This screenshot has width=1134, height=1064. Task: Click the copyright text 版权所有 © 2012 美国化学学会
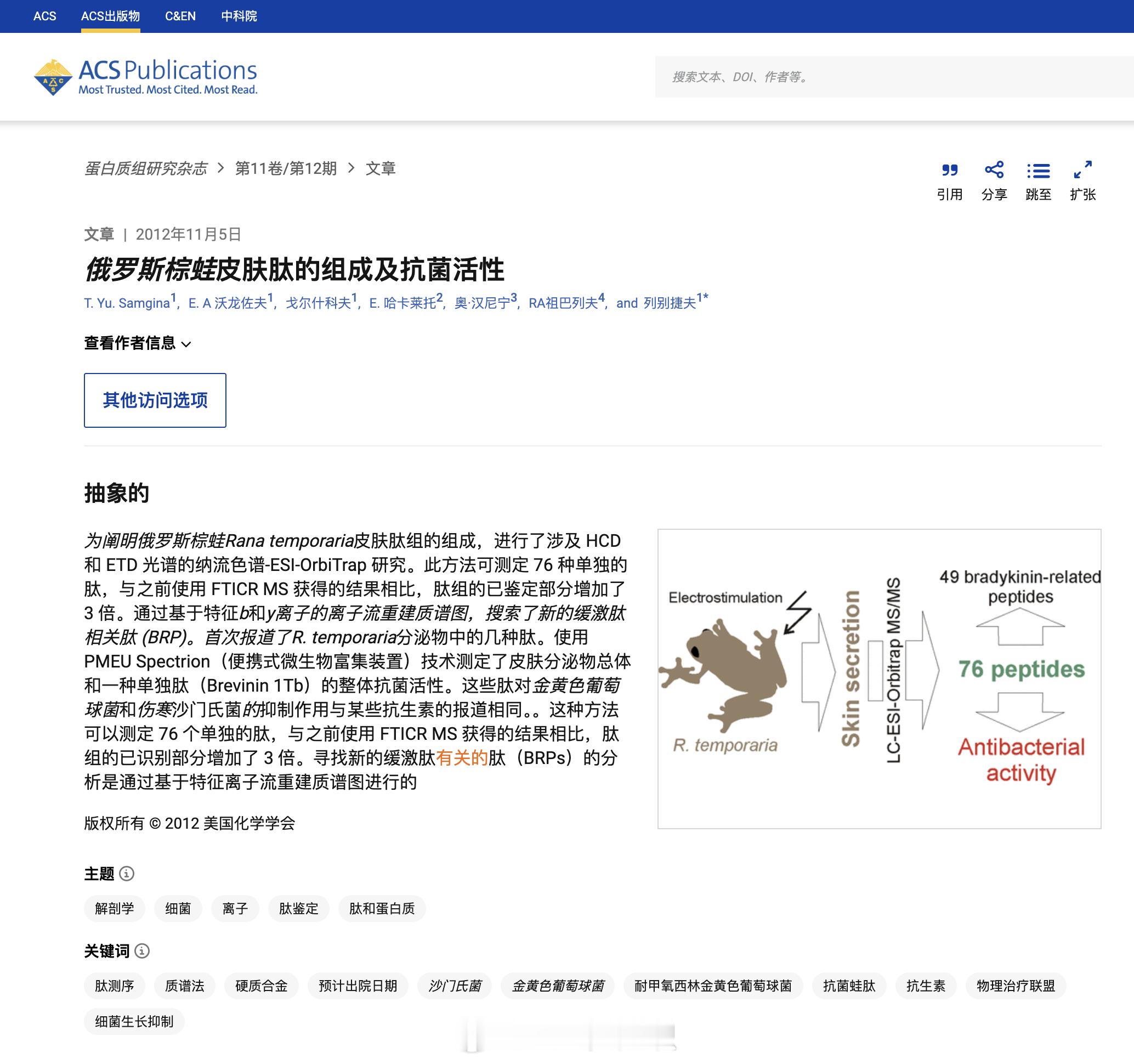(x=189, y=823)
